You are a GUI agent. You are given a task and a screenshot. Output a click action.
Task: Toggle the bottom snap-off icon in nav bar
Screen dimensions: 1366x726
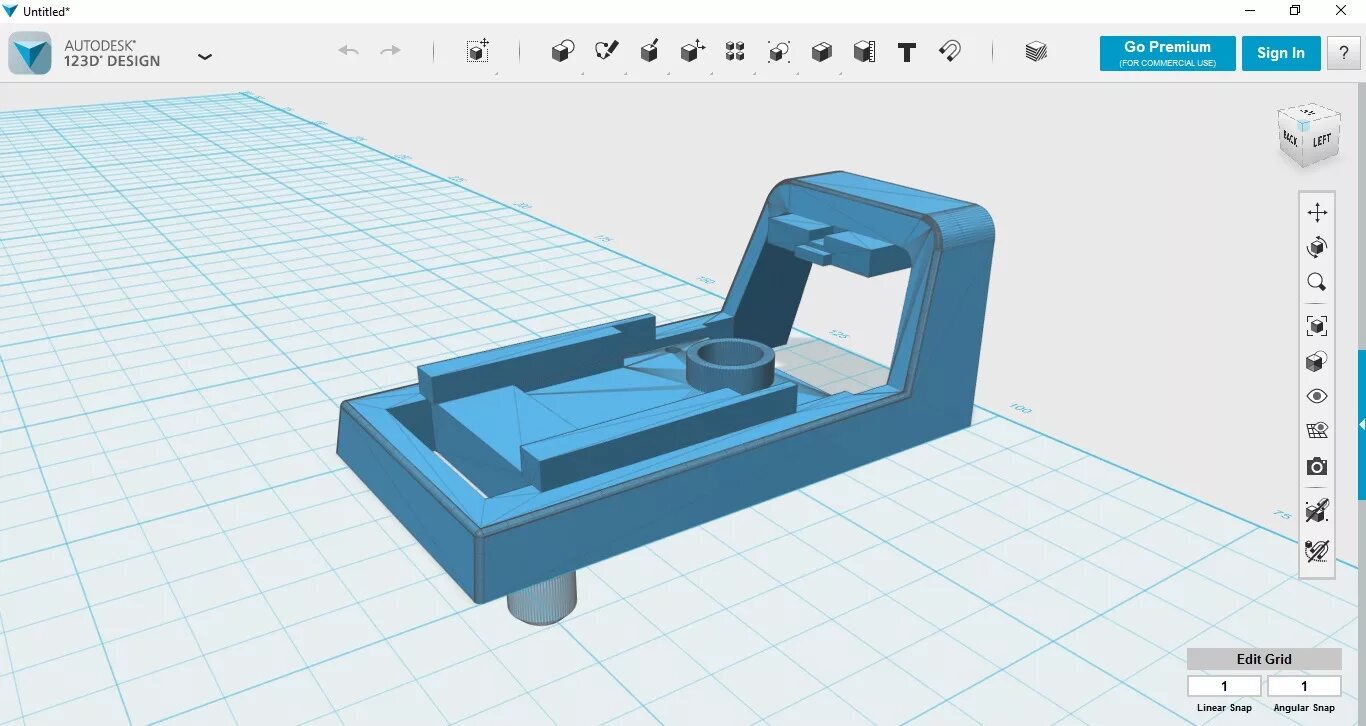[1317, 550]
